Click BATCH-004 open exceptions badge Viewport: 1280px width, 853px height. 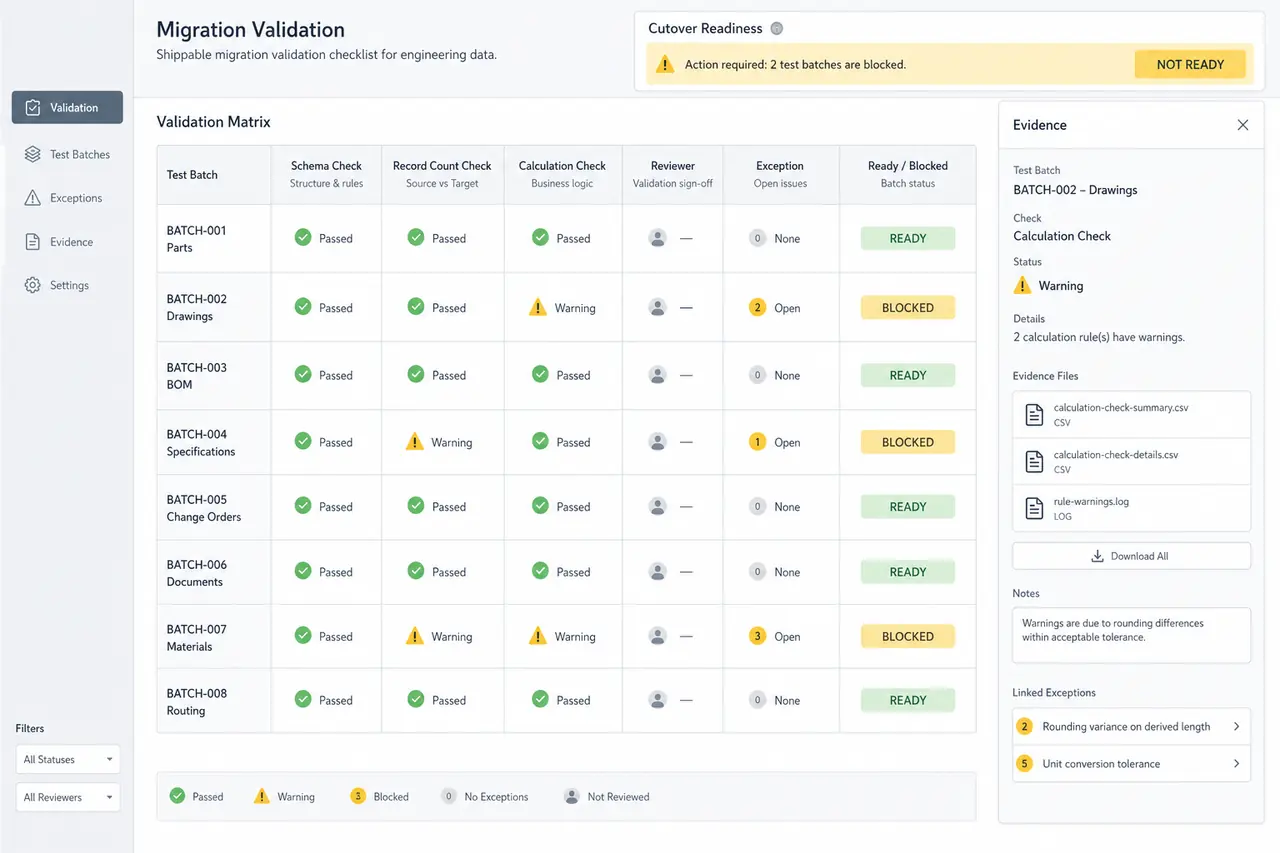point(757,441)
